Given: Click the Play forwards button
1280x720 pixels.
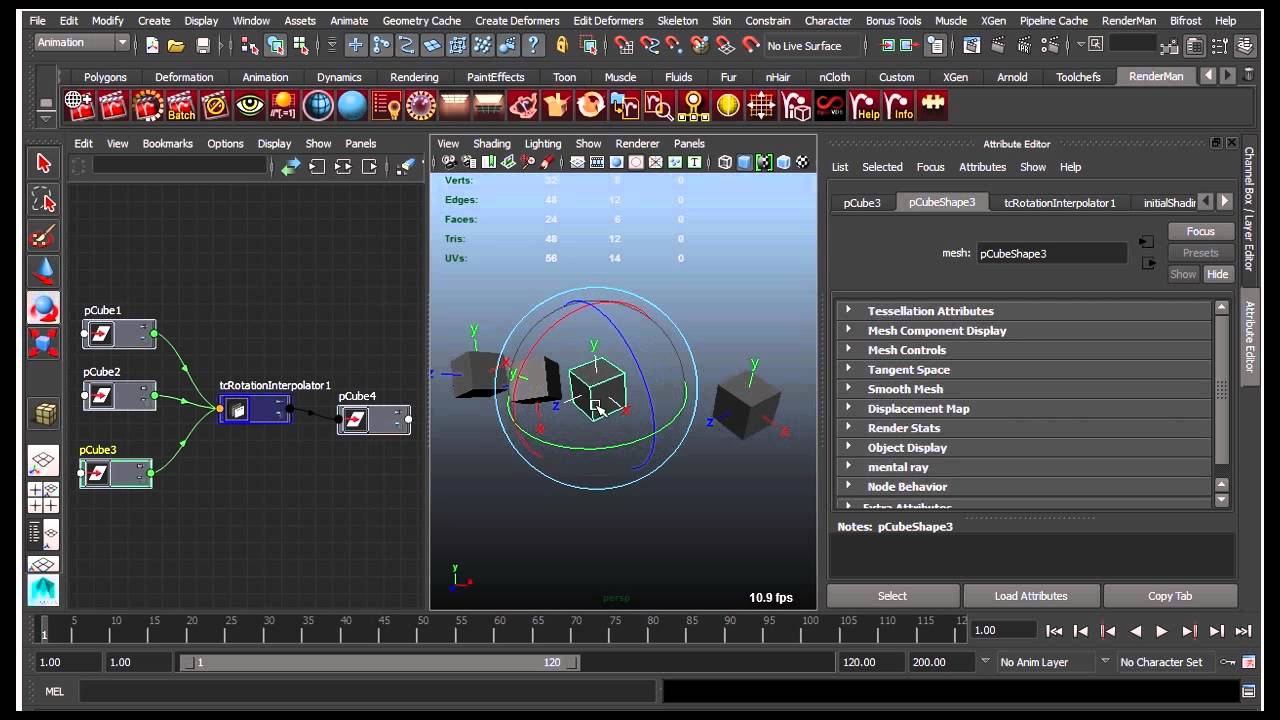Looking at the screenshot, I should click(x=1162, y=631).
